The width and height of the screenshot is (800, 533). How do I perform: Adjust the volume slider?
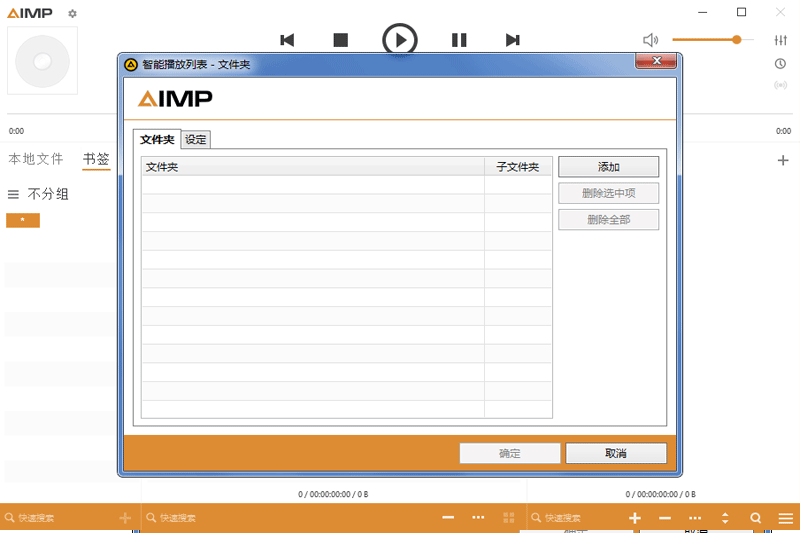pos(712,40)
